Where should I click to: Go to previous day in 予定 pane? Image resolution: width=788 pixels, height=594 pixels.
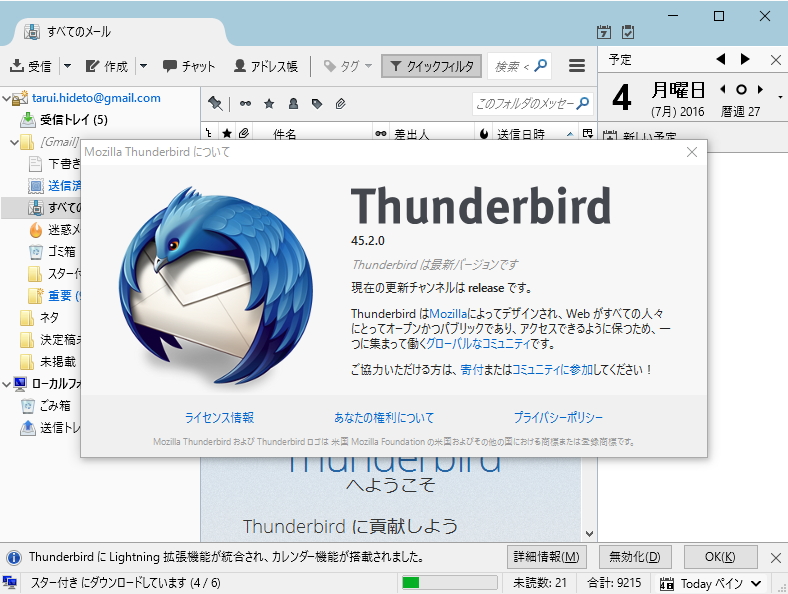[x=721, y=59]
